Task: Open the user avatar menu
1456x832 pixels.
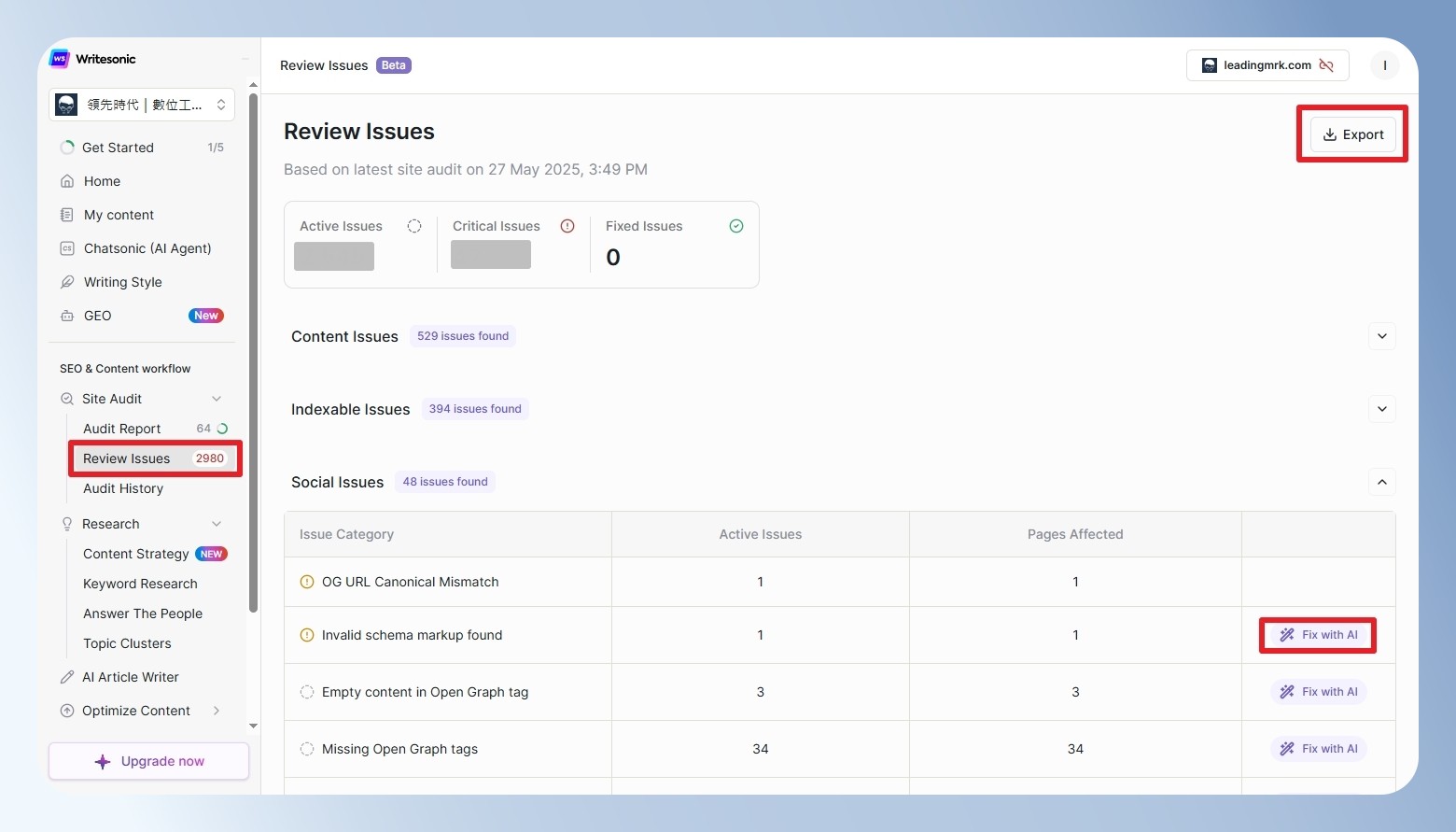Action: tap(1385, 65)
